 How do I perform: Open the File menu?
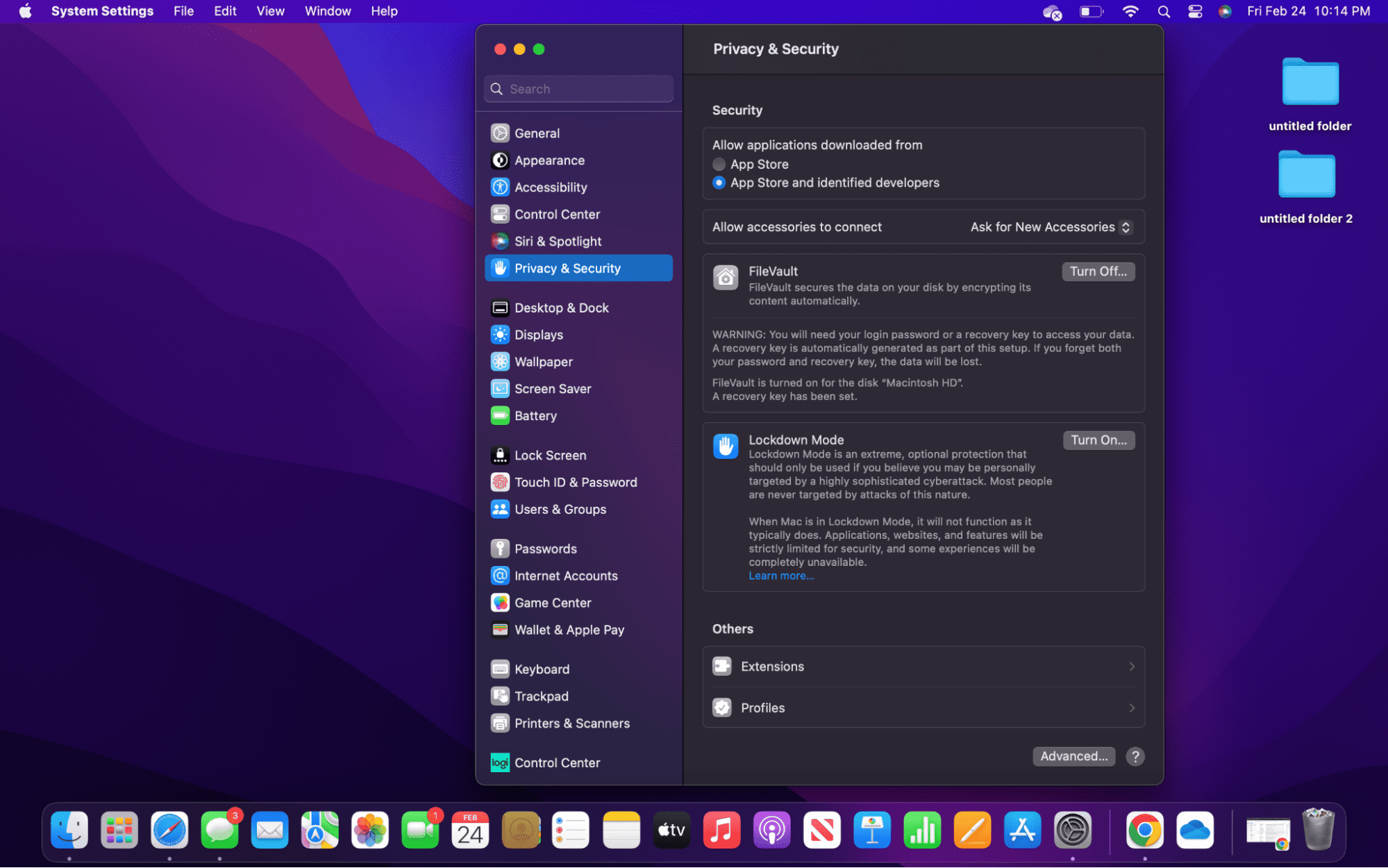coord(183,11)
